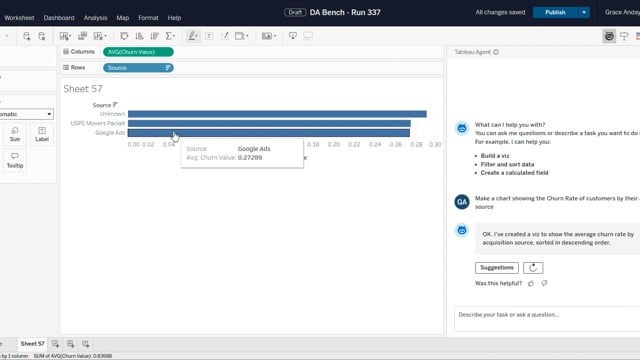Click the Size marks card button
The height and width of the screenshot is (360, 640).
15,134
